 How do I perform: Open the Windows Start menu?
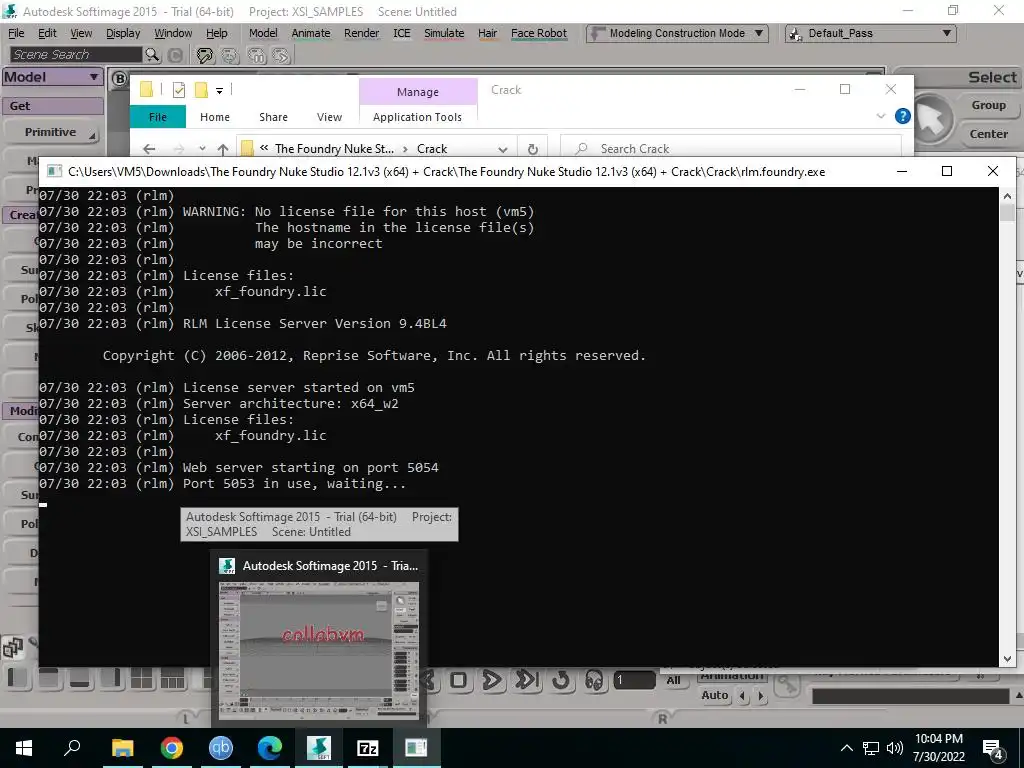pos(24,748)
